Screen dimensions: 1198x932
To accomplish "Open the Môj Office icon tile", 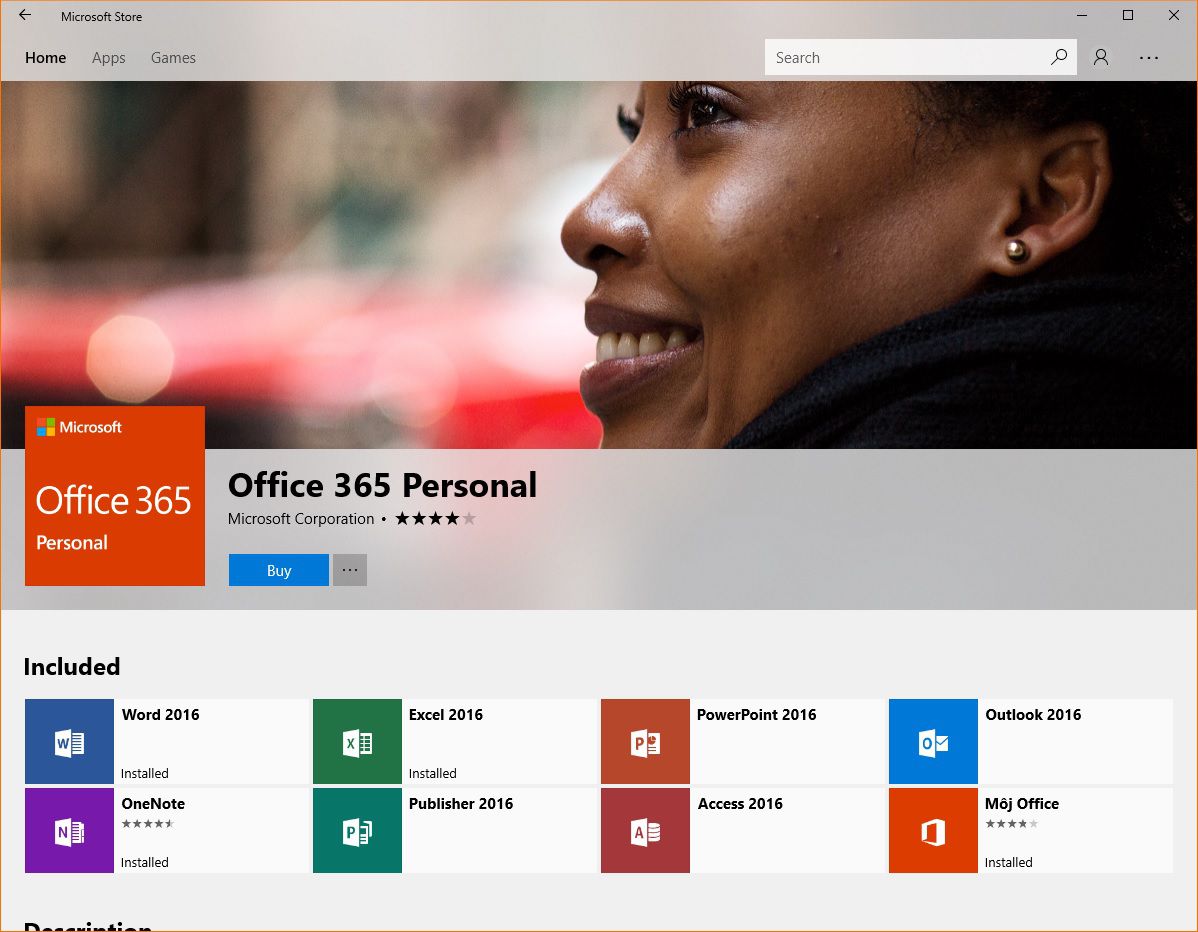I will click(x=934, y=830).
